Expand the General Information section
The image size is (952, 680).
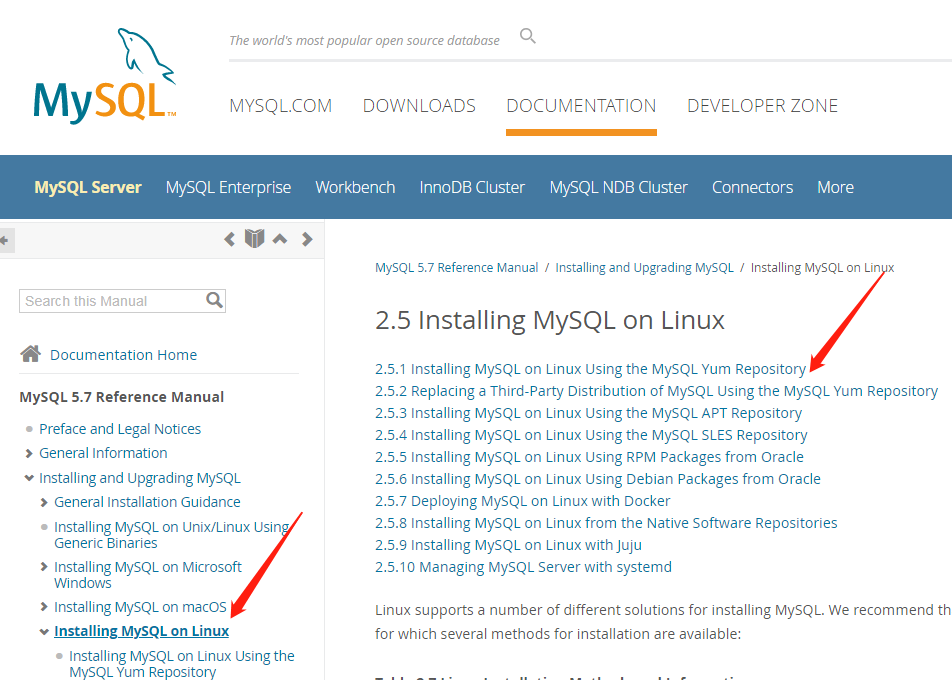[x=29, y=454]
